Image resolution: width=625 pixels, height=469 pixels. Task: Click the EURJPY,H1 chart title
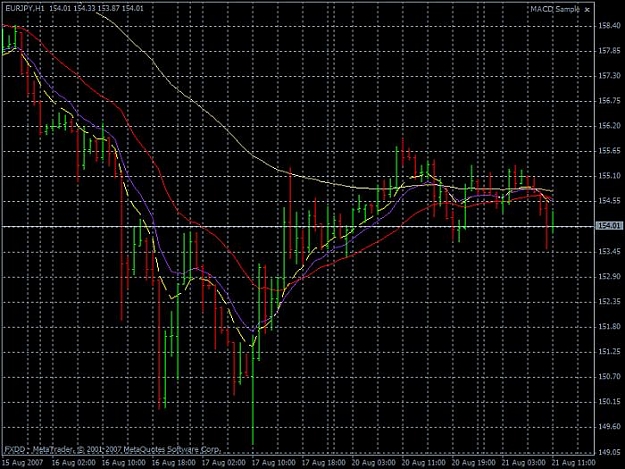tap(24, 8)
